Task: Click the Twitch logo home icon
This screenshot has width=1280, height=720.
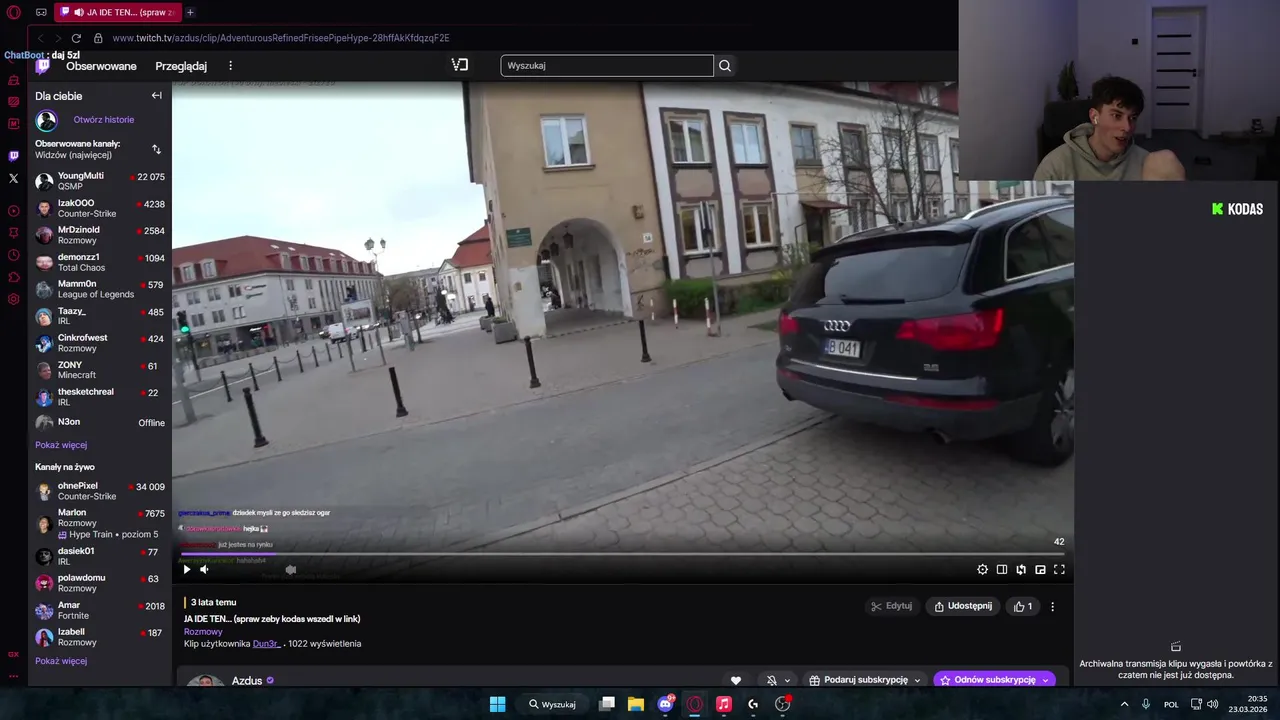Action: coord(42,66)
